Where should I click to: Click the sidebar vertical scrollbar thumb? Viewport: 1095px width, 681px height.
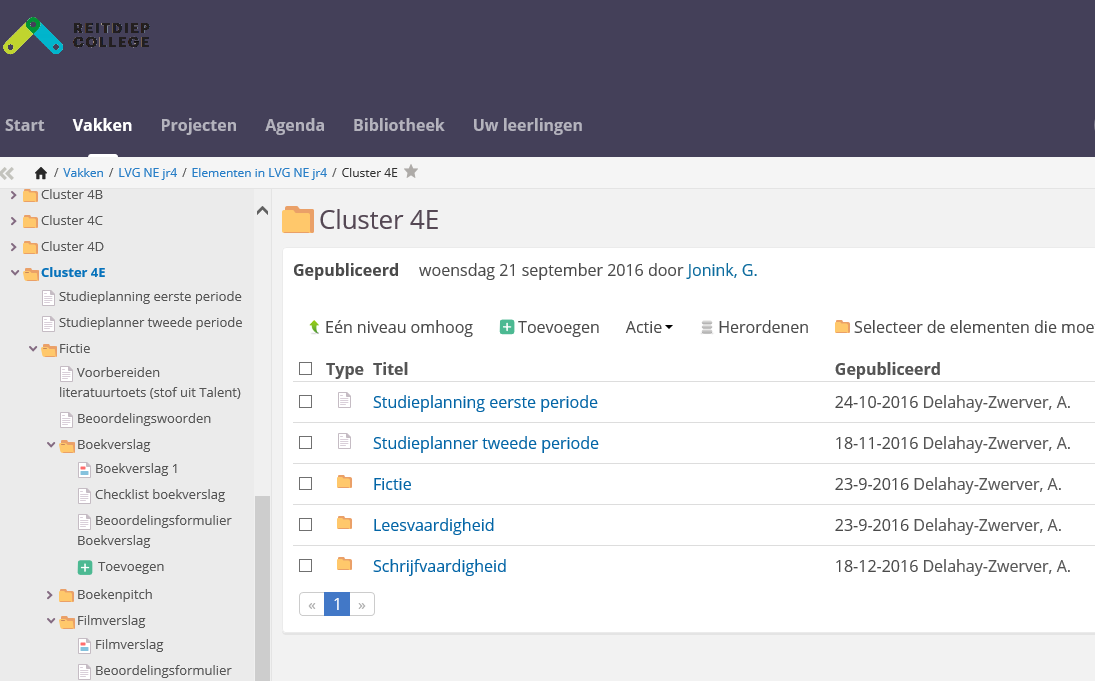(x=262, y=590)
